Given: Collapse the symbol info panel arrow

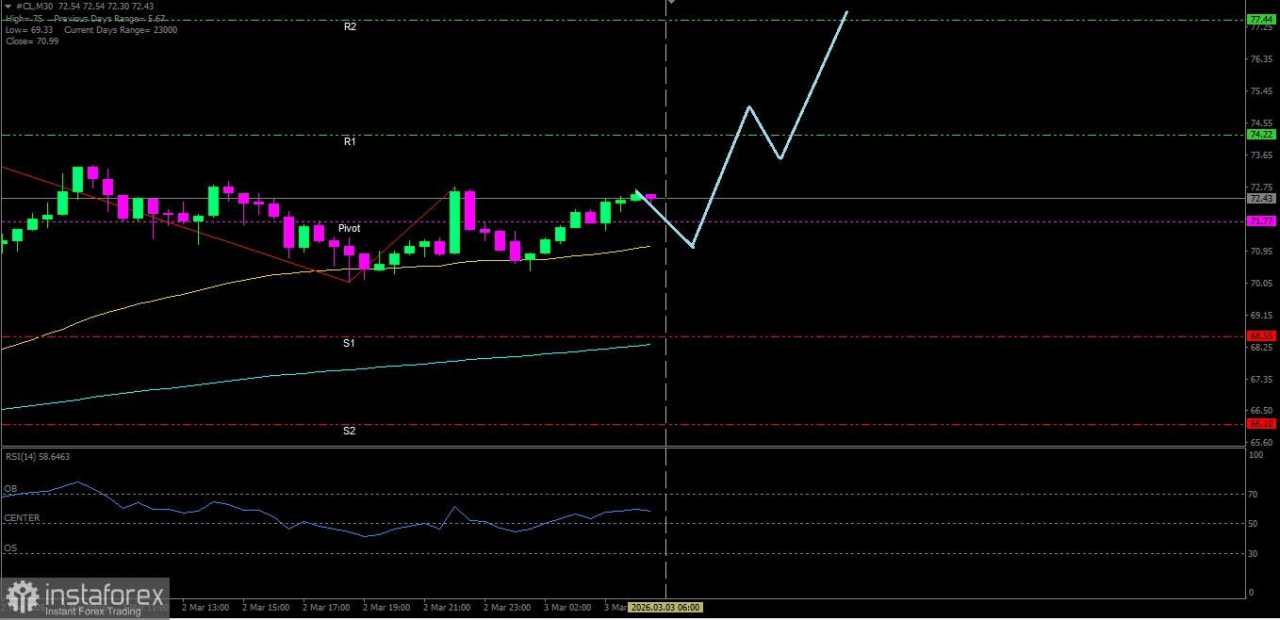Looking at the screenshot, I should [x=7, y=6].
